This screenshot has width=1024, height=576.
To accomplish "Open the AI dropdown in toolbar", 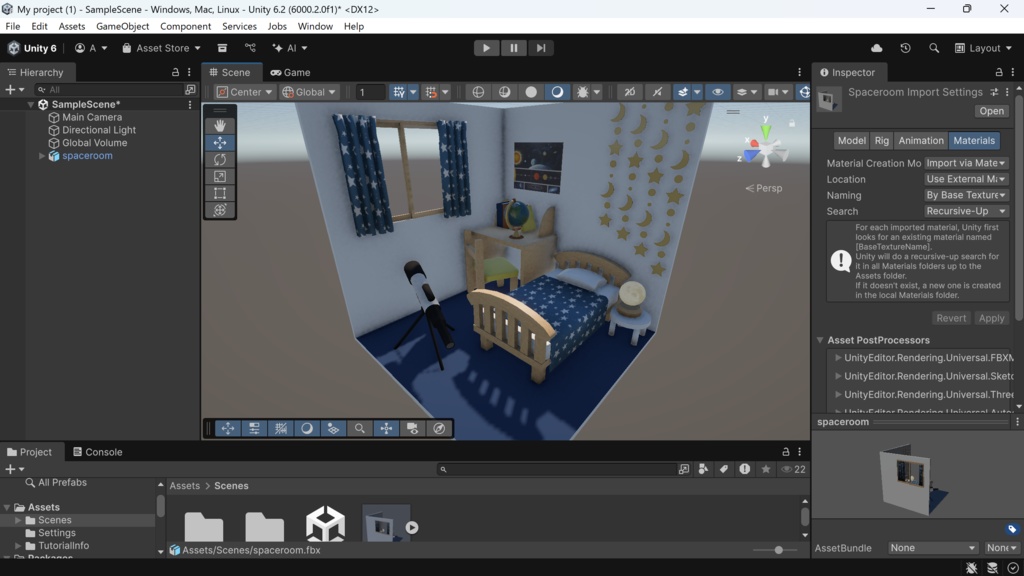I will coord(289,48).
